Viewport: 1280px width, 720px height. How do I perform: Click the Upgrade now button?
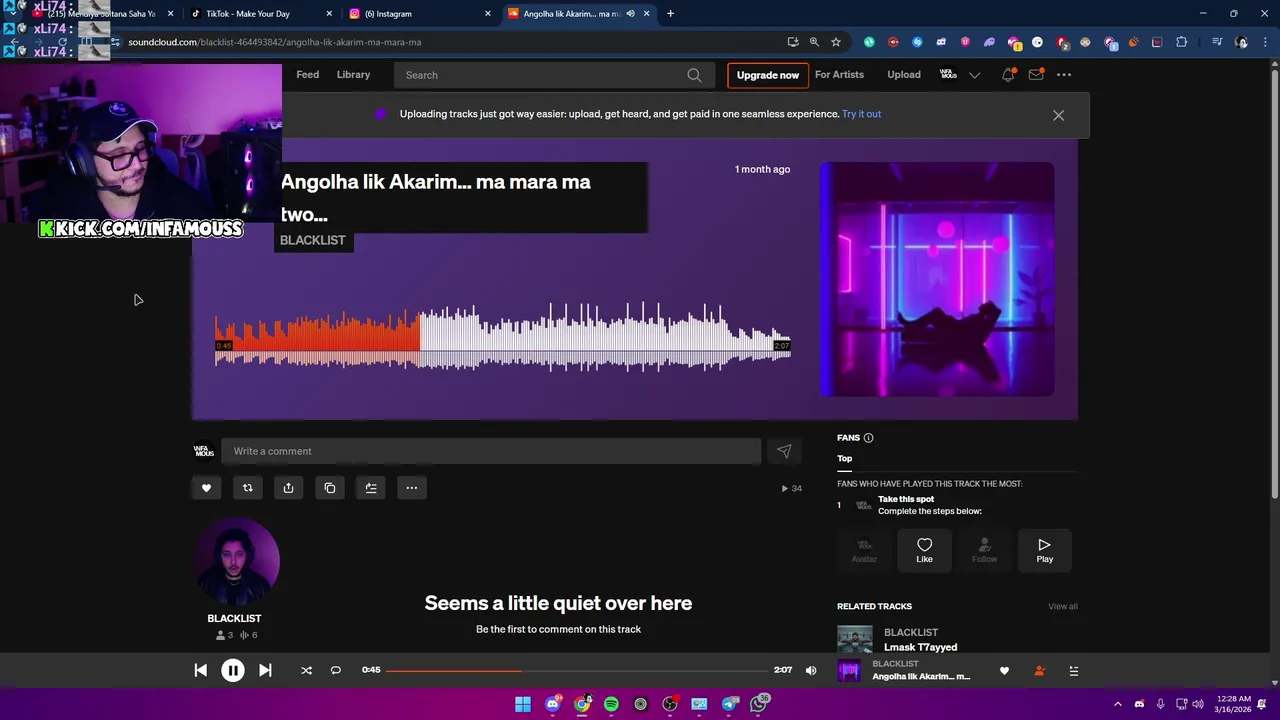(768, 75)
